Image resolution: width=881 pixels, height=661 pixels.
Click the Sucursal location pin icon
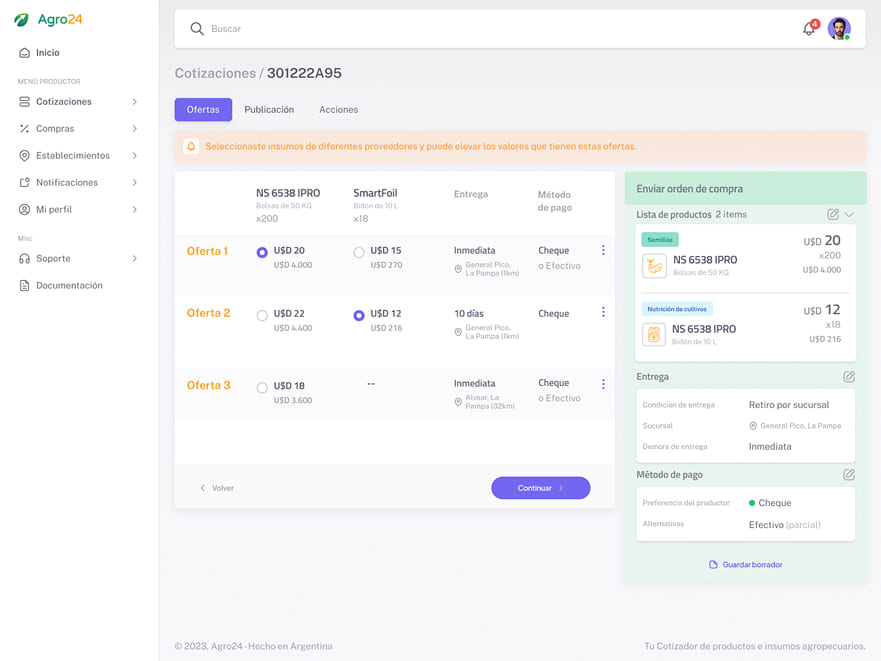pyautogui.click(x=753, y=426)
